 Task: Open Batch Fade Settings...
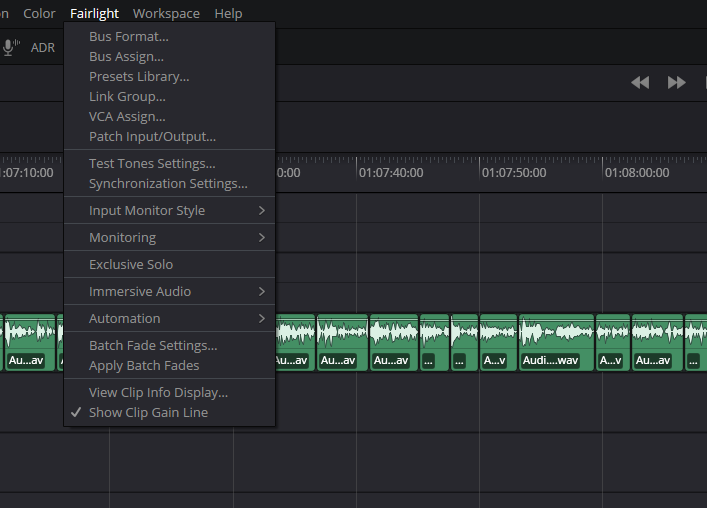[x=170, y=345]
